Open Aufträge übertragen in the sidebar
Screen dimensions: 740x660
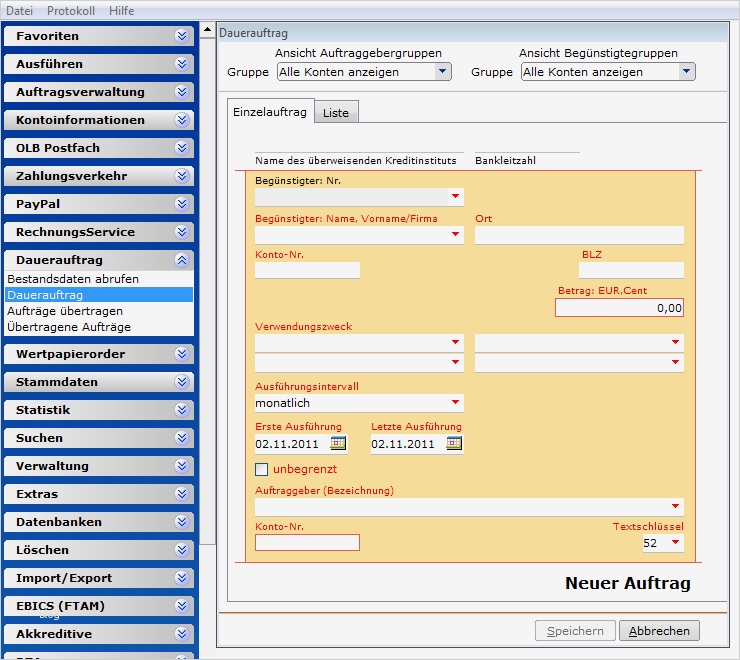[x=99, y=311]
